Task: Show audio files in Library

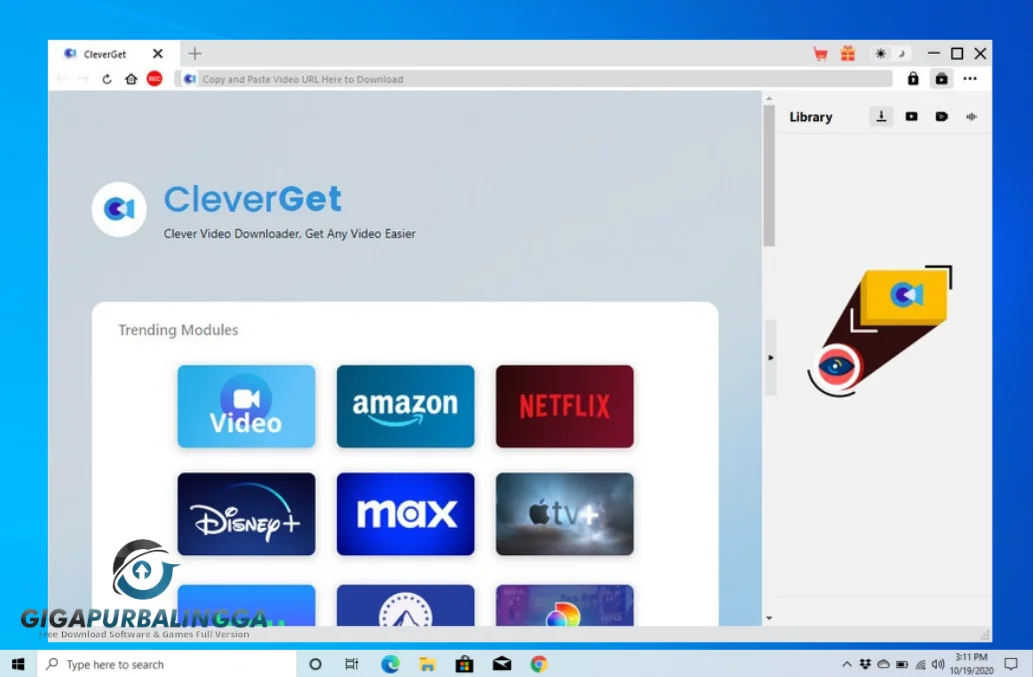Action: pos(972,117)
